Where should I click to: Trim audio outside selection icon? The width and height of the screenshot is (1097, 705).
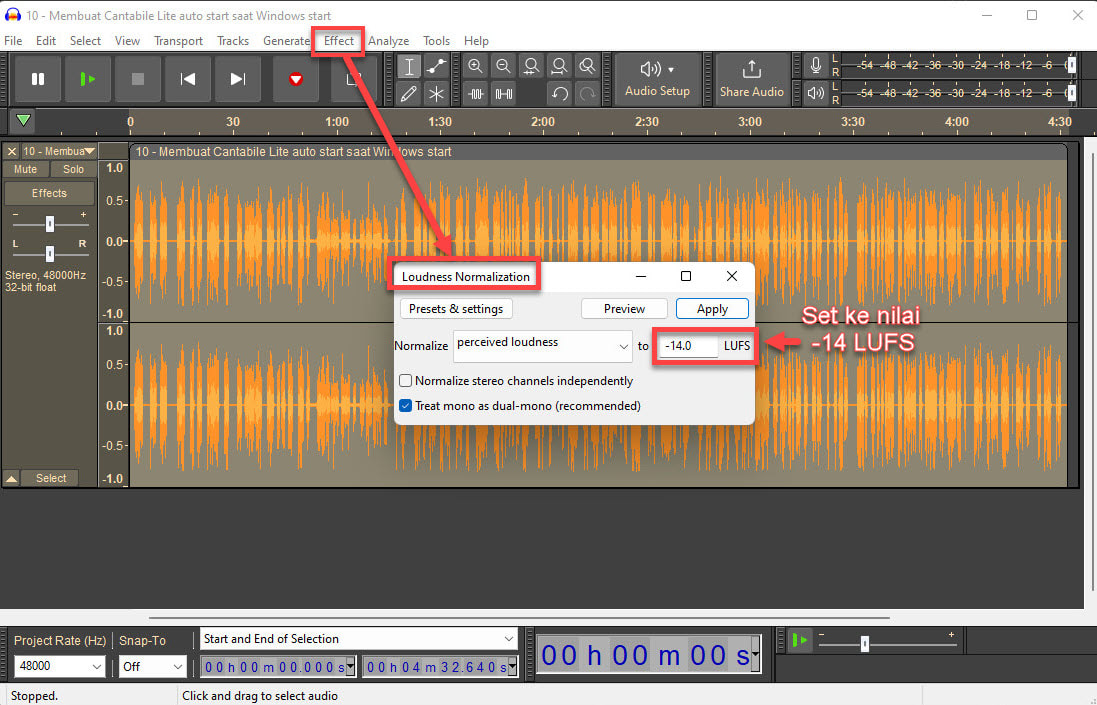[476, 93]
